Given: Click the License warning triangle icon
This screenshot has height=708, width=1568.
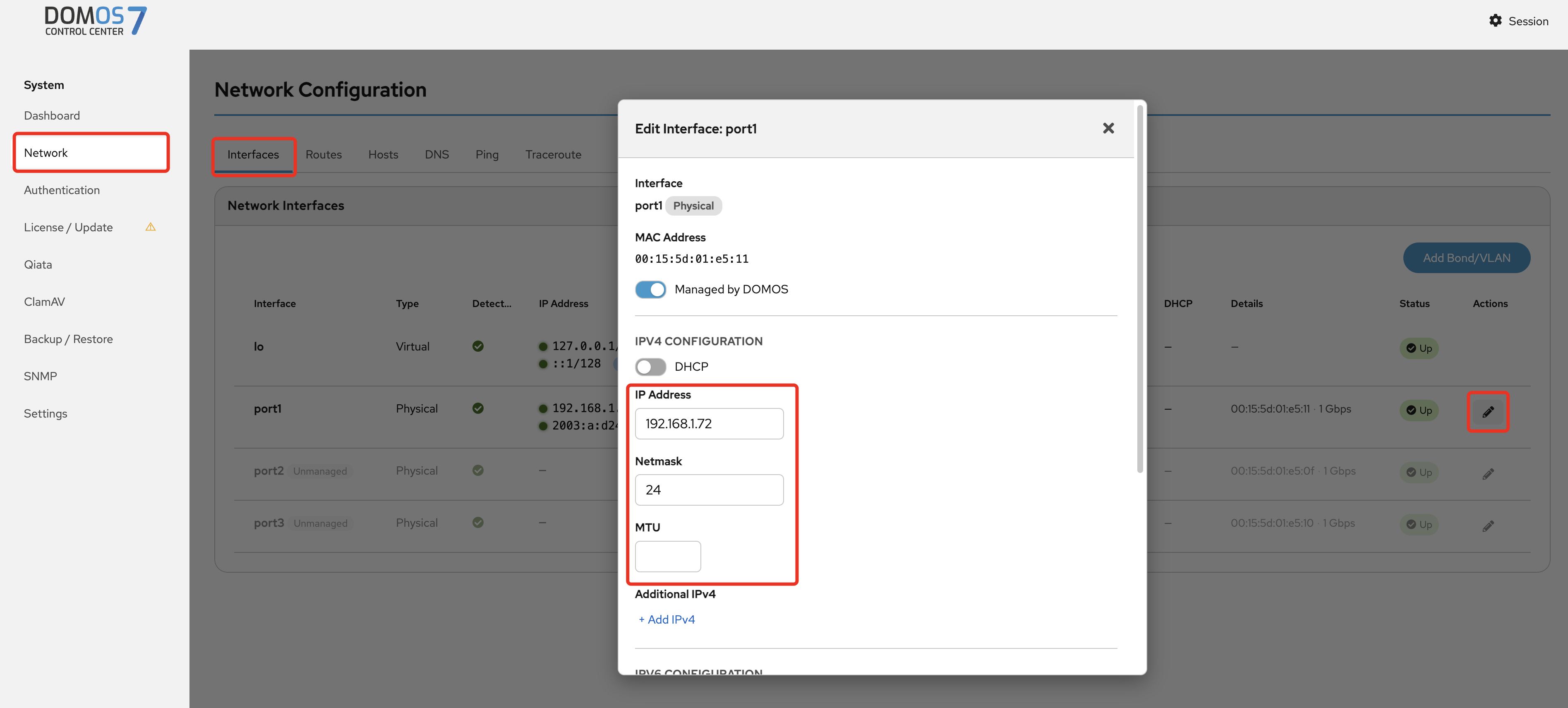Looking at the screenshot, I should pyautogui.click(x=150, y=227).
